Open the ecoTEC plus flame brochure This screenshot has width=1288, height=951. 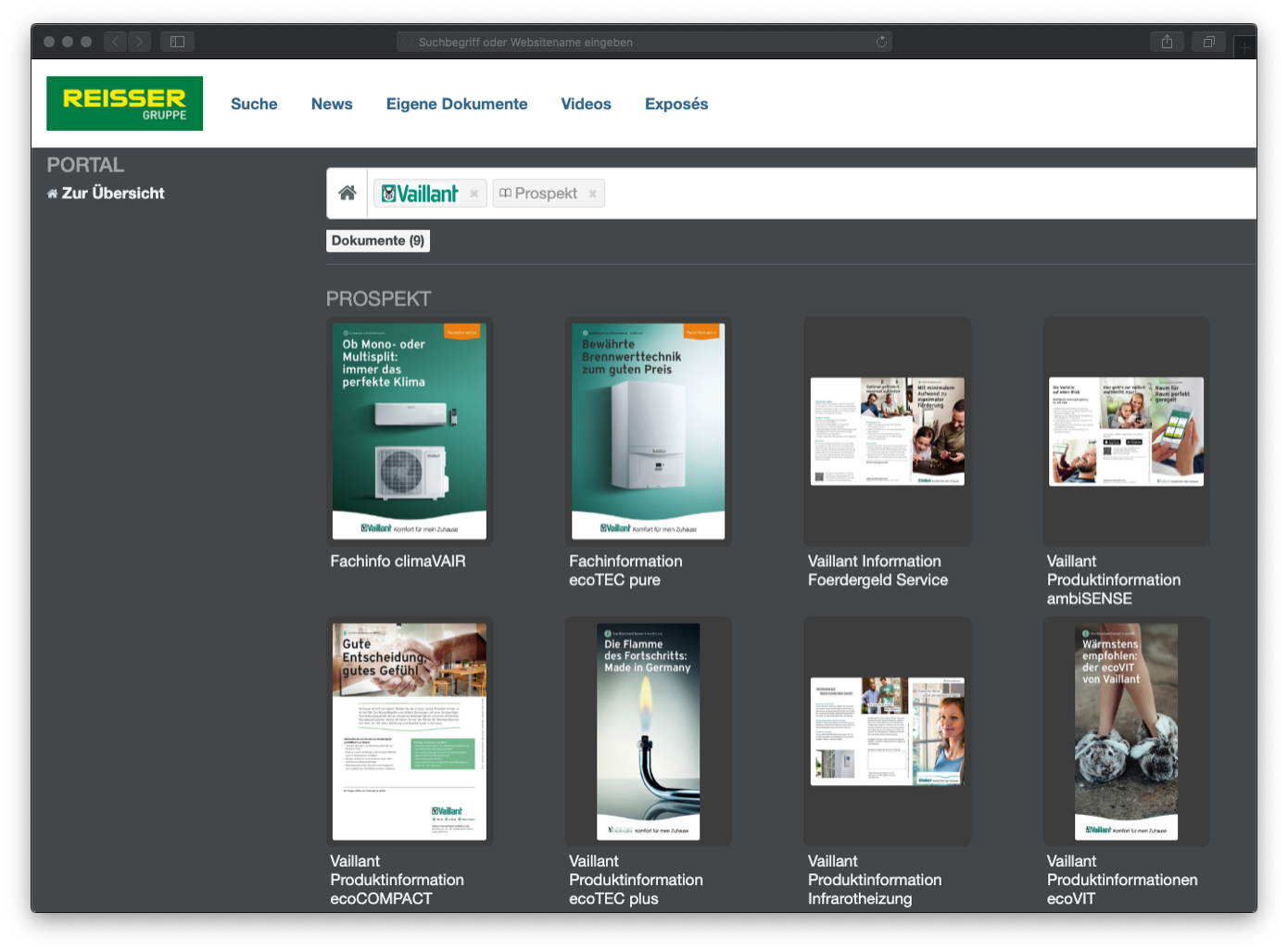pos(648,731)
